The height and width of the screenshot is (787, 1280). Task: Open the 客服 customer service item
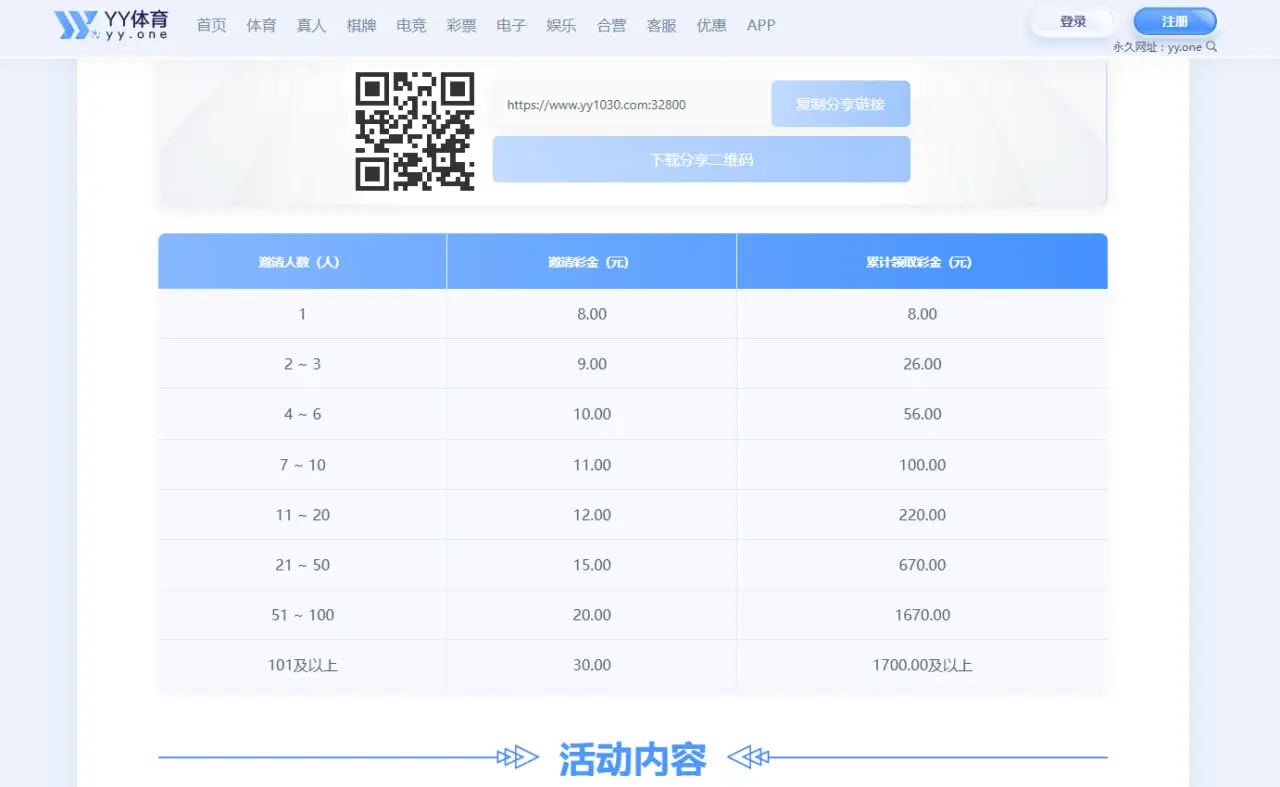pyautogui.click(x=661, y=26)
